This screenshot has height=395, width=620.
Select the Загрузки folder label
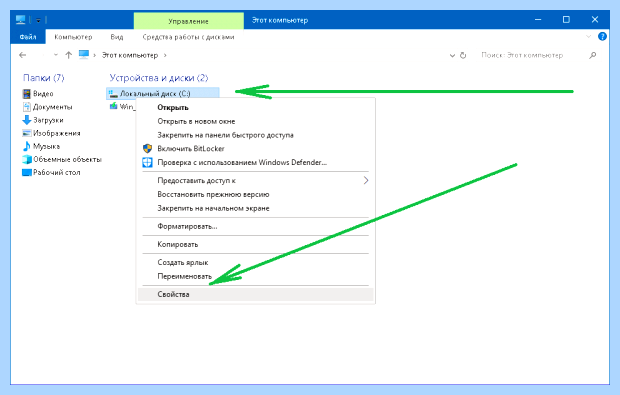48,120
